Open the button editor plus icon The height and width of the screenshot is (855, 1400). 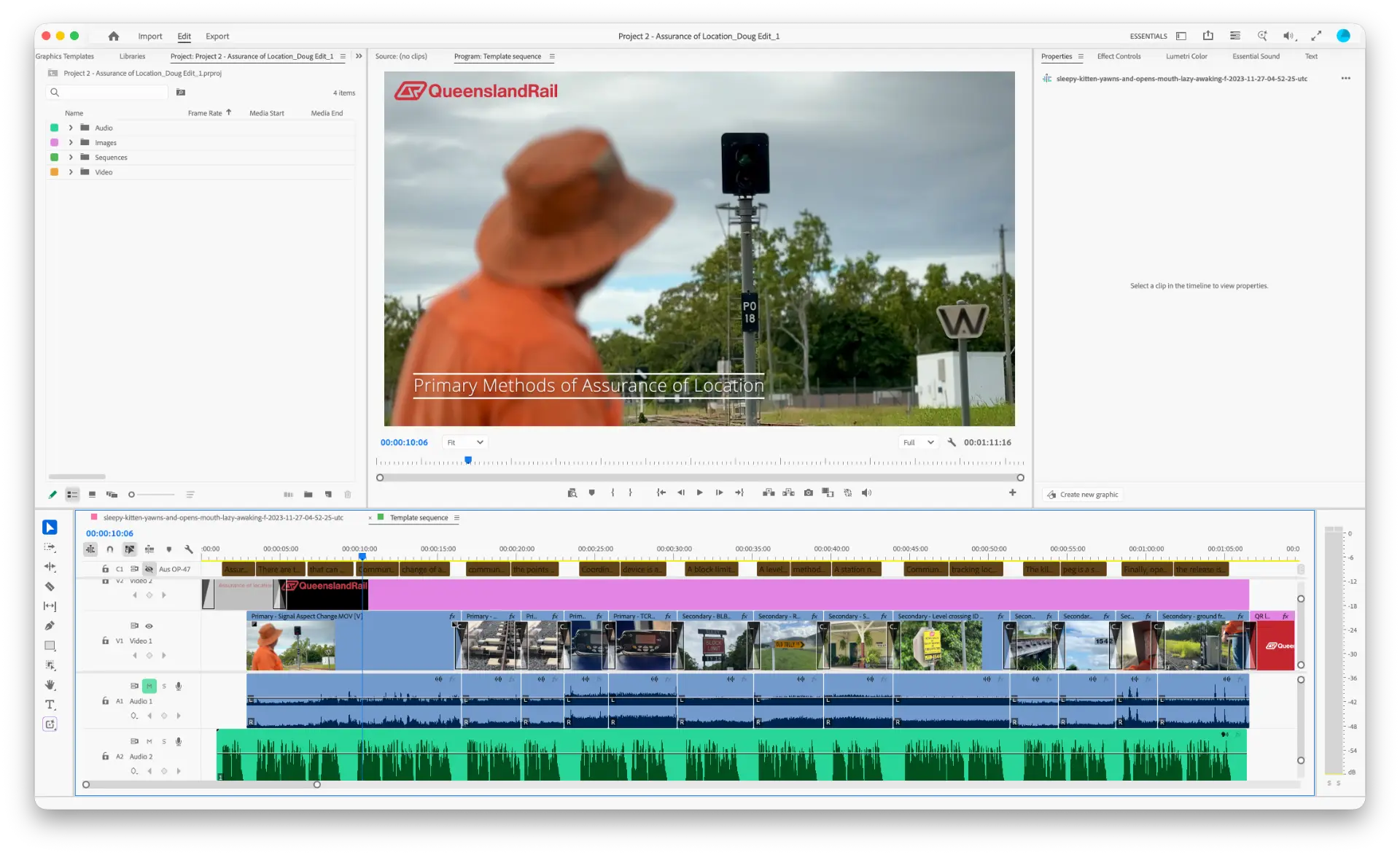point(1012,493)
